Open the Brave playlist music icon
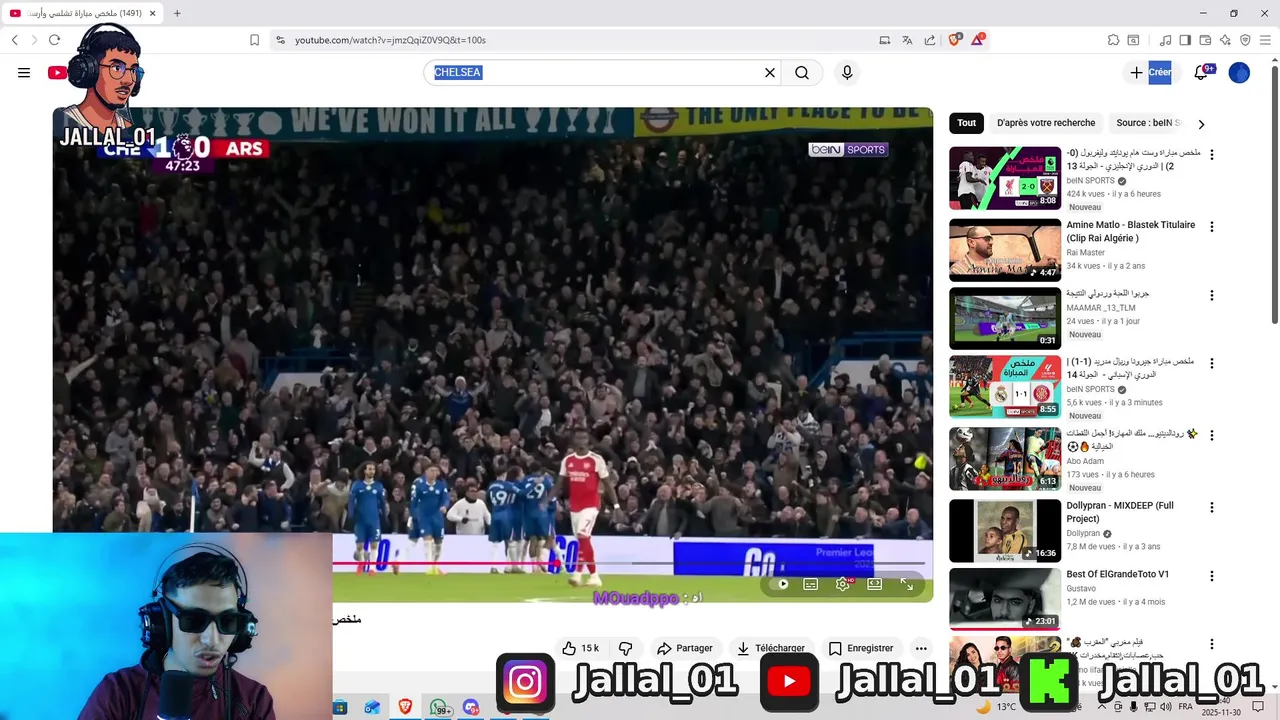1280x720 pixels. point(1165,40)
